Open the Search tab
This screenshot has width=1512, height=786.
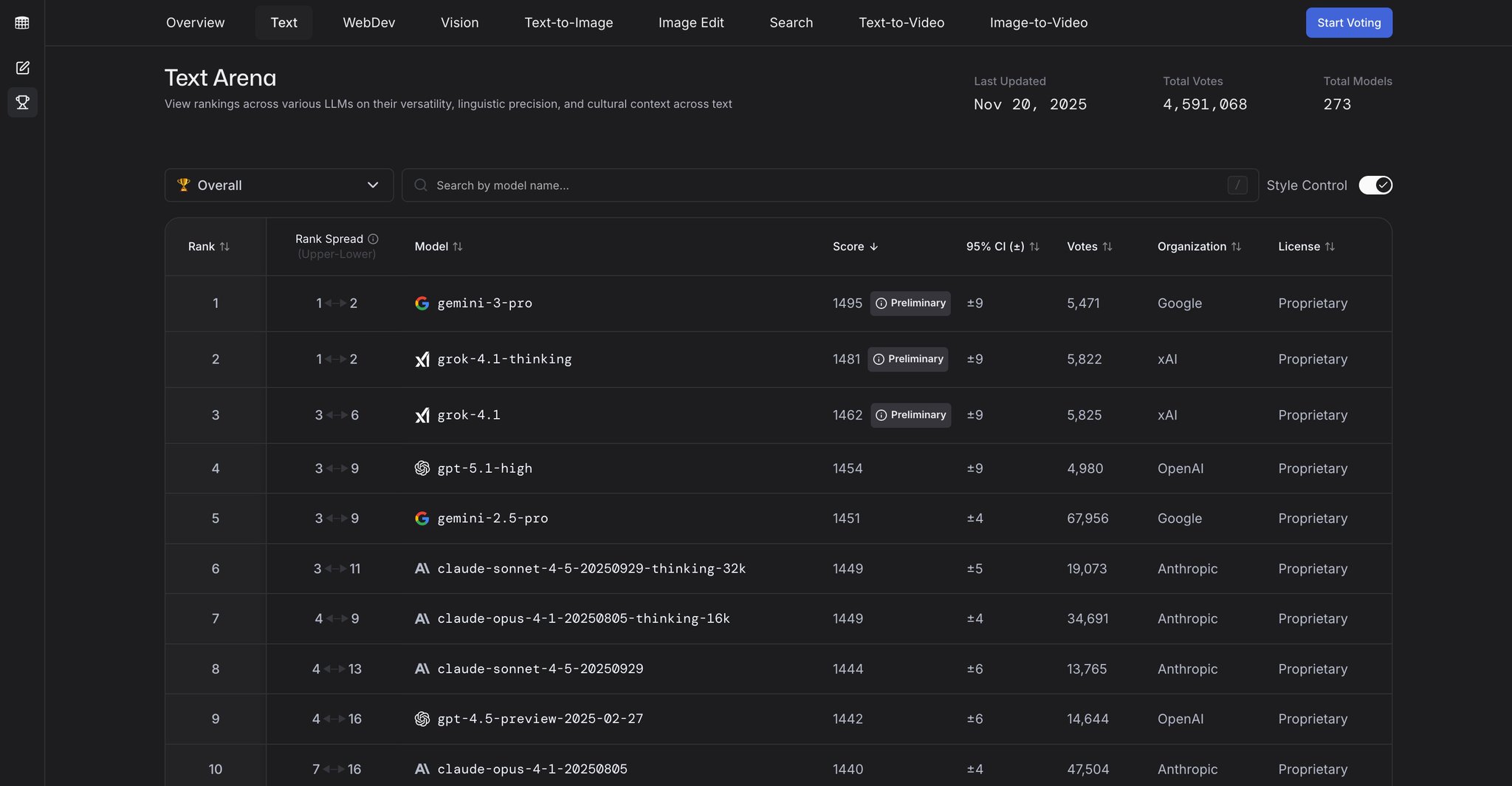pos(791,23)
